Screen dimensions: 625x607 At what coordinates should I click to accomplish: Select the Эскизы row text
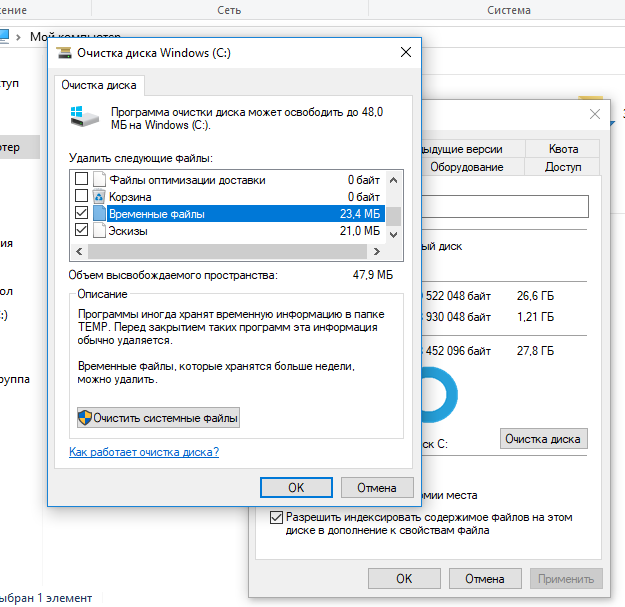128,231
